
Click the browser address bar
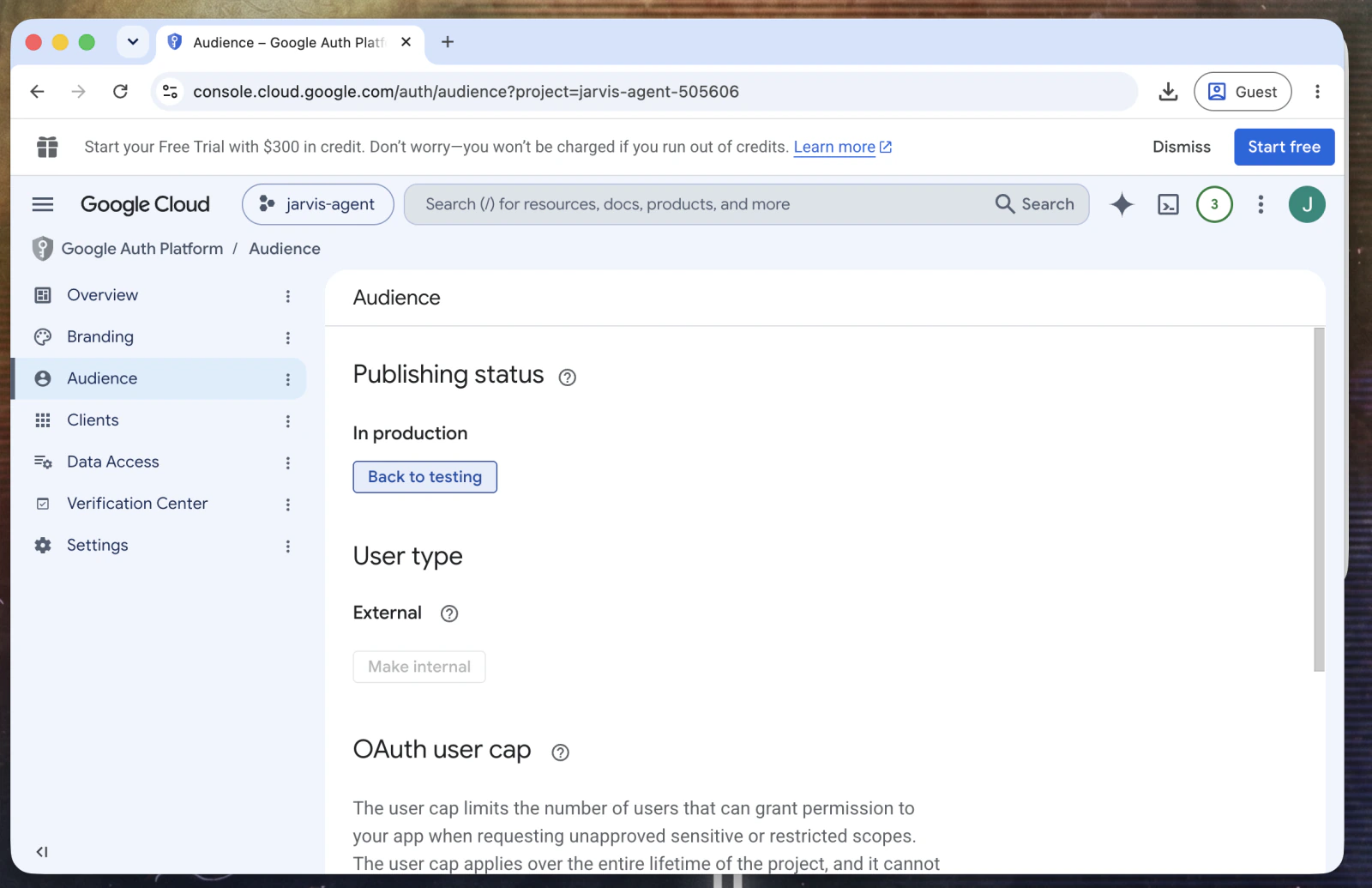tap(643, 92)
